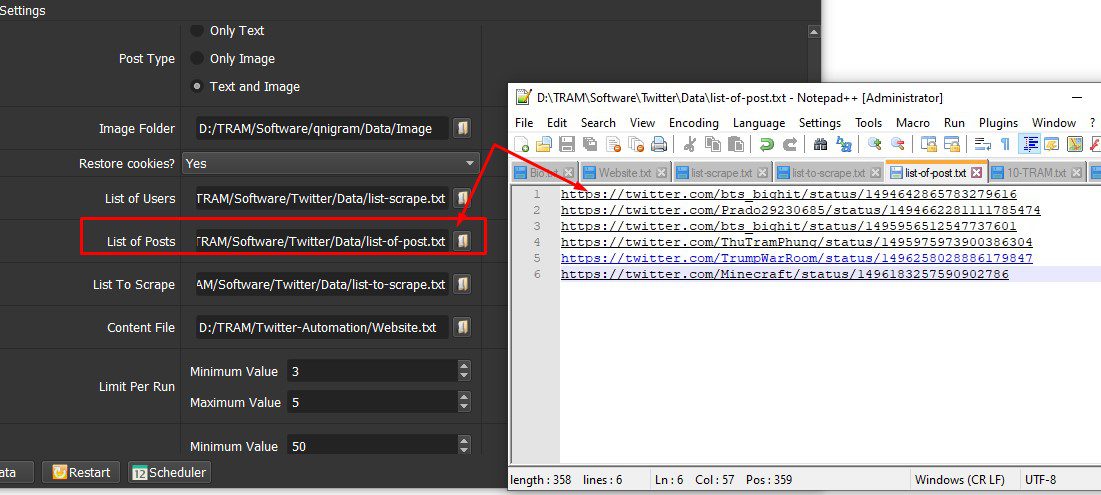Select the Text and Image option
Image resolution: width=1101 pixels, height=495 pixels.
coord(197,87)
